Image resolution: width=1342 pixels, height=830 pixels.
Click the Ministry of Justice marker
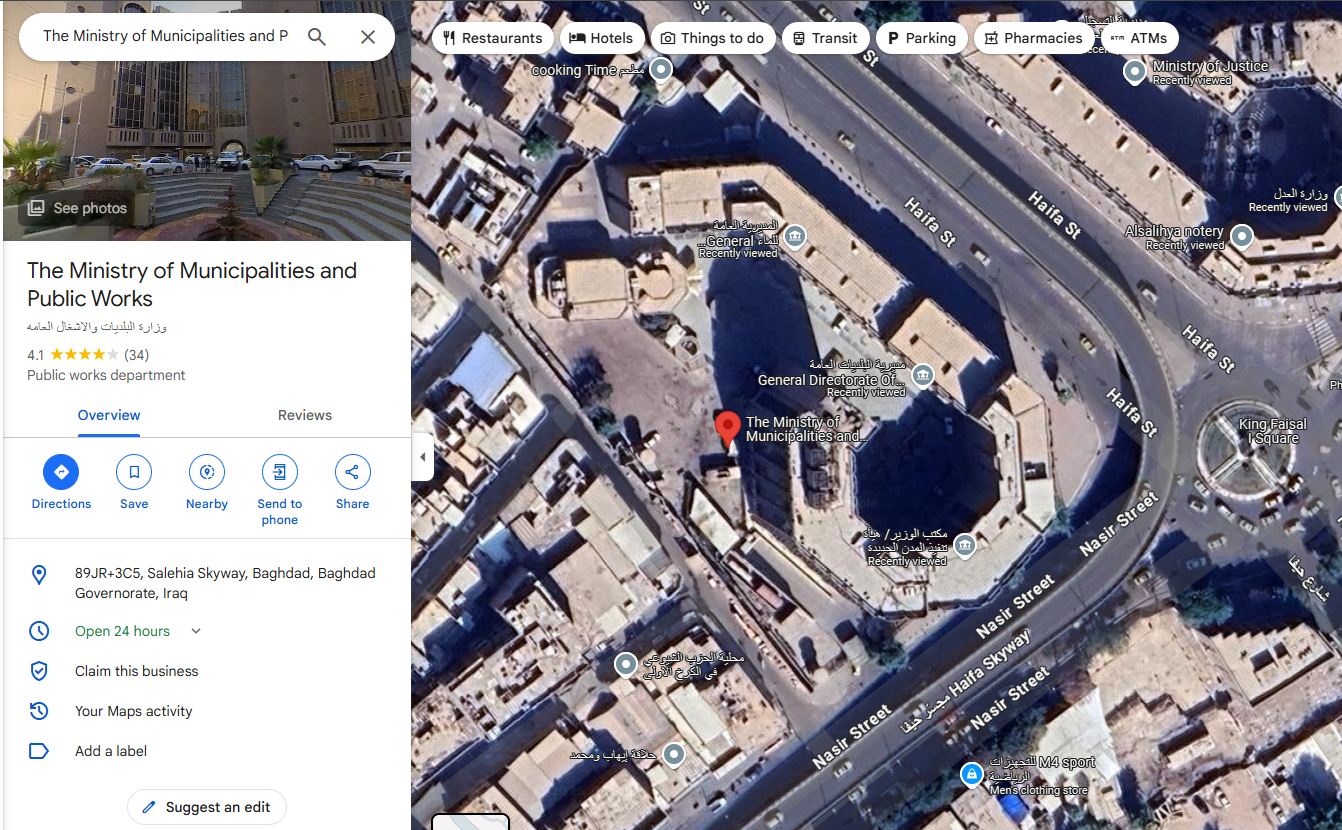(x=1134, y=72)
